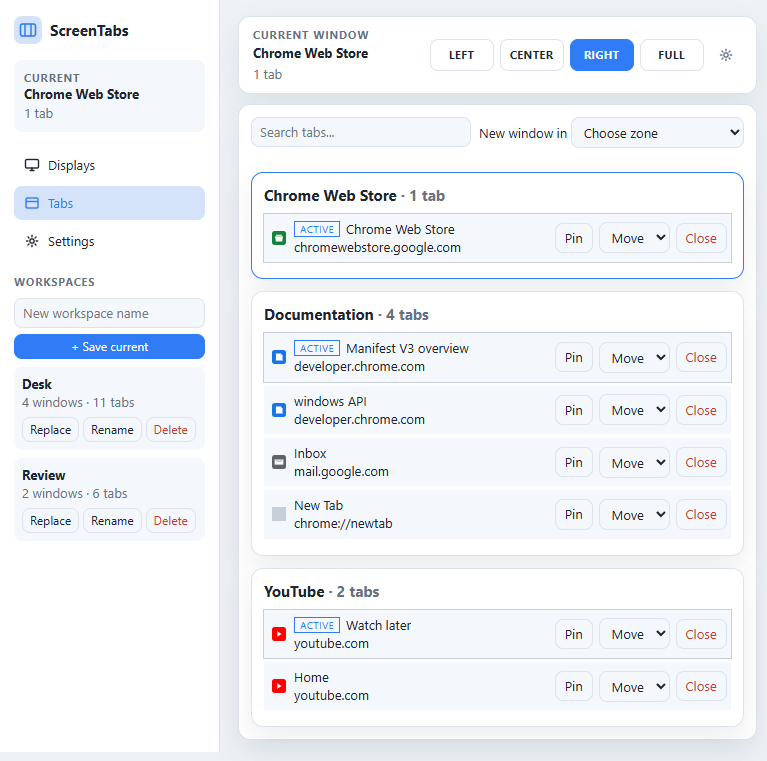Image resolution: width=767 pixels, height=761 pixels.
Task: Open the Choose zone dropdown
Action: tap(657, 133)
